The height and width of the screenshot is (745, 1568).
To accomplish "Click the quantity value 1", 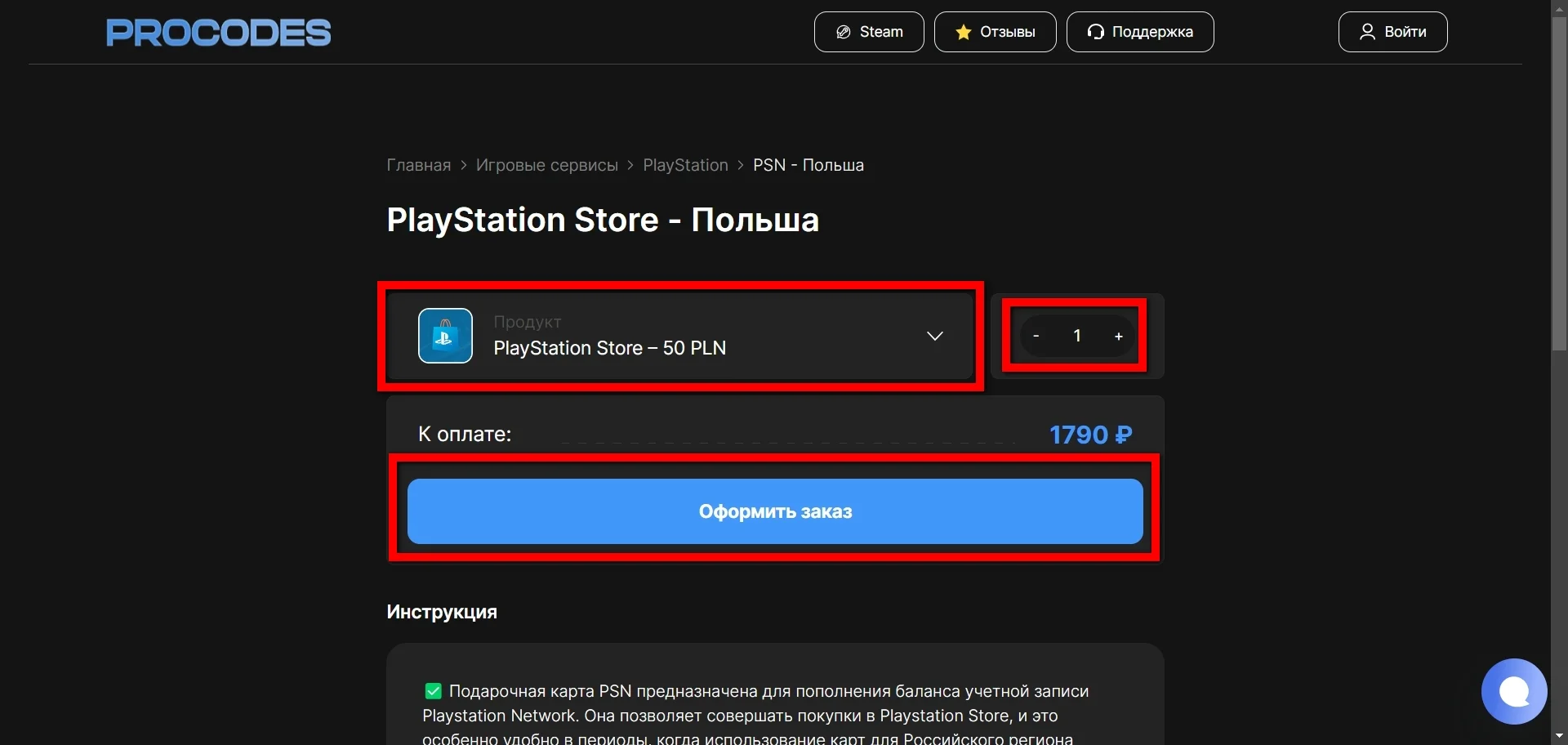I will coord(1077,336).
